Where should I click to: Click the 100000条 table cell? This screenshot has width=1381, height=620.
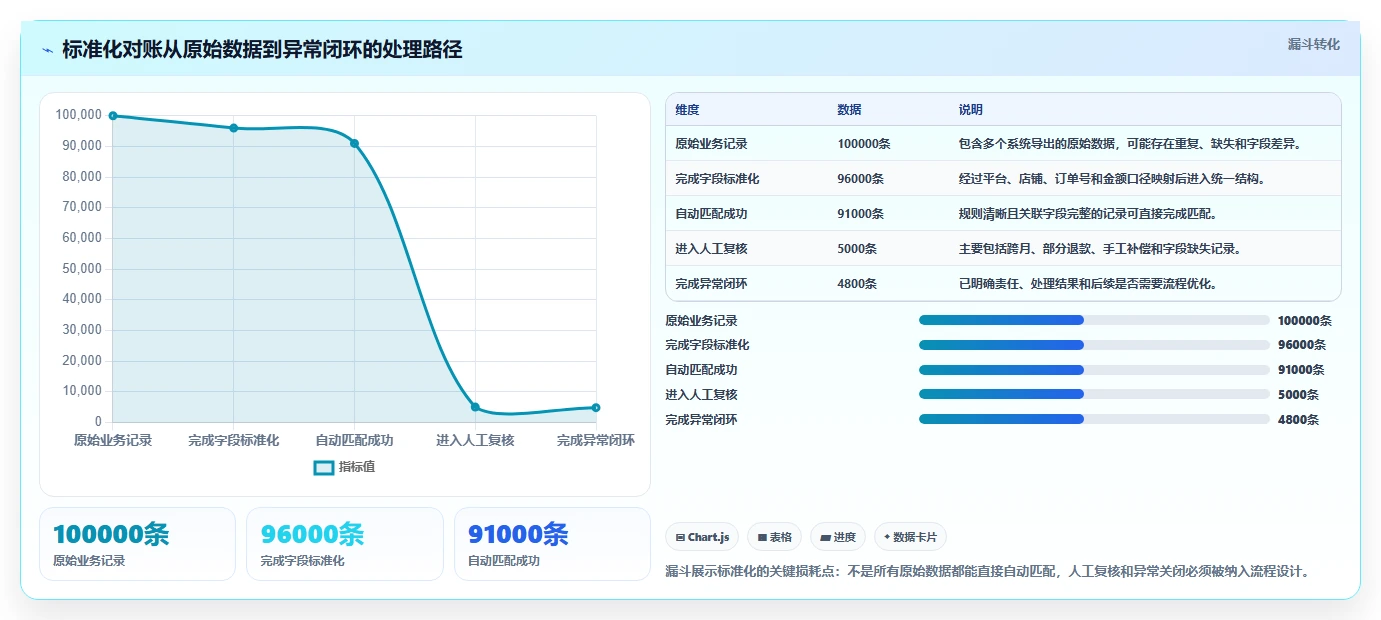864,144
